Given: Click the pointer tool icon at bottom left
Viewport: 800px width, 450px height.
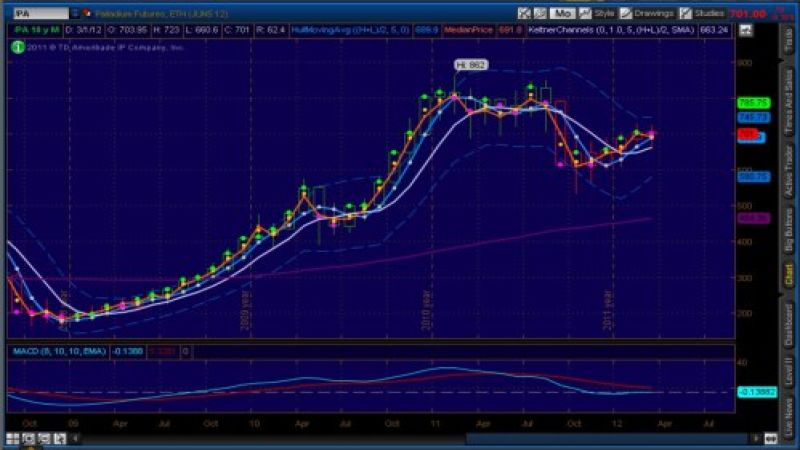Looking at the screenshot, I should tap(60, 439).
